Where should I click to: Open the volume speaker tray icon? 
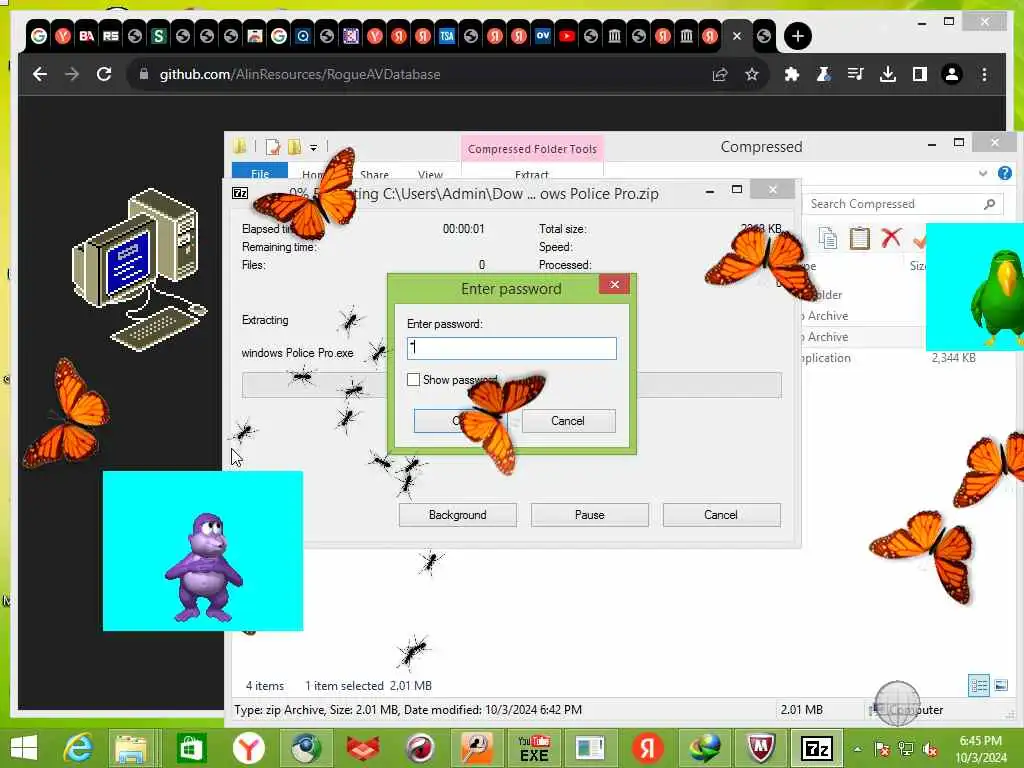(x=929, y=749)
